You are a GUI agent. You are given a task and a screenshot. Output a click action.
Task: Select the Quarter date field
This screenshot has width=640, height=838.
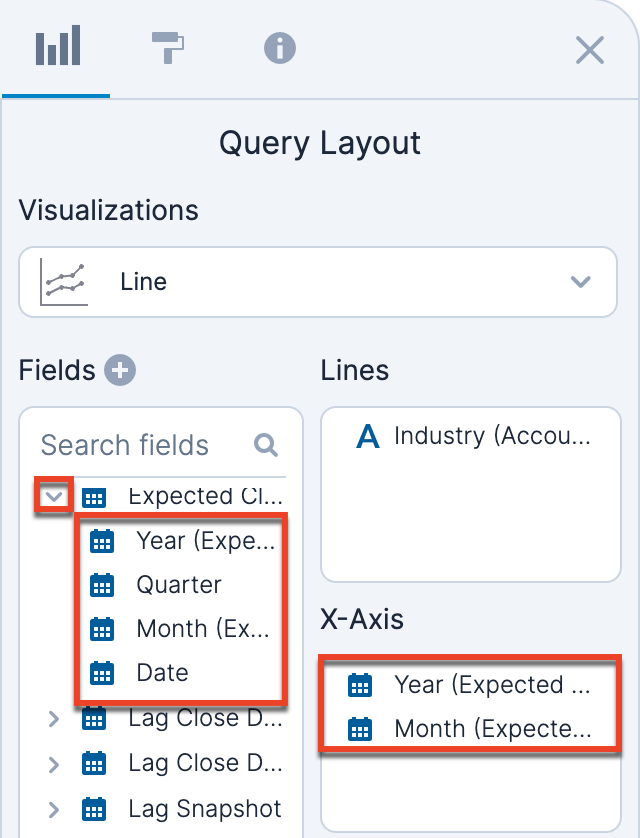point(179,585)
